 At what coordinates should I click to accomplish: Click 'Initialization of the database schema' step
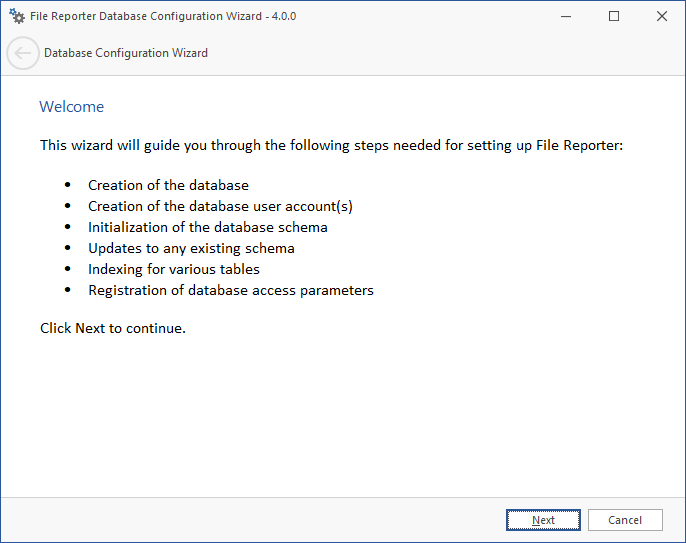pos(207,227)
